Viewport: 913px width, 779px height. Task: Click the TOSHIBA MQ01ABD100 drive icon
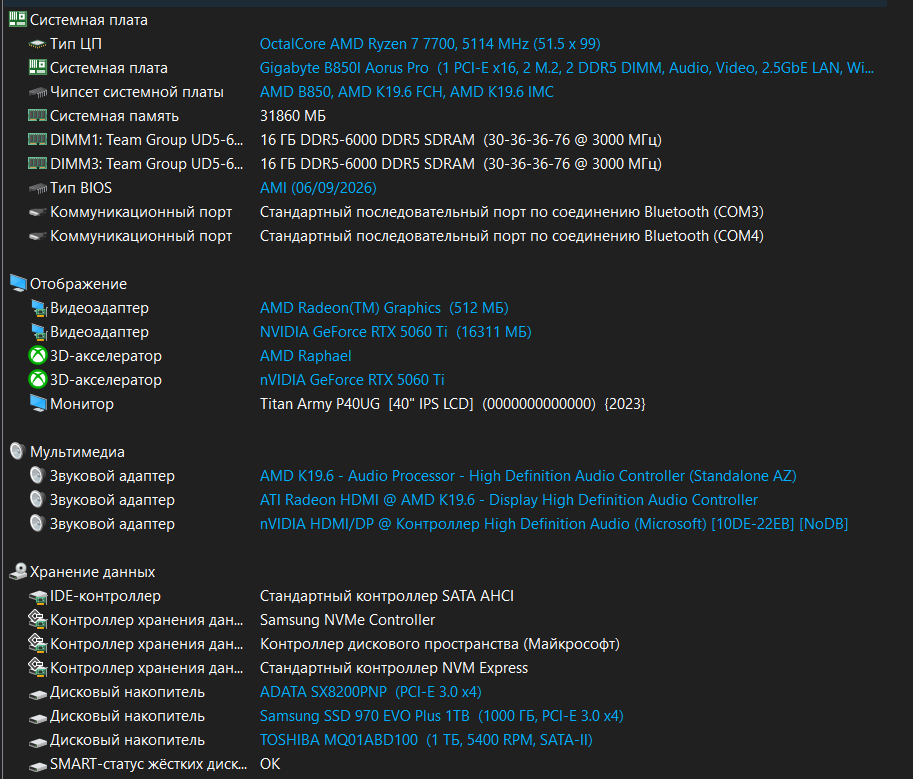38,741
